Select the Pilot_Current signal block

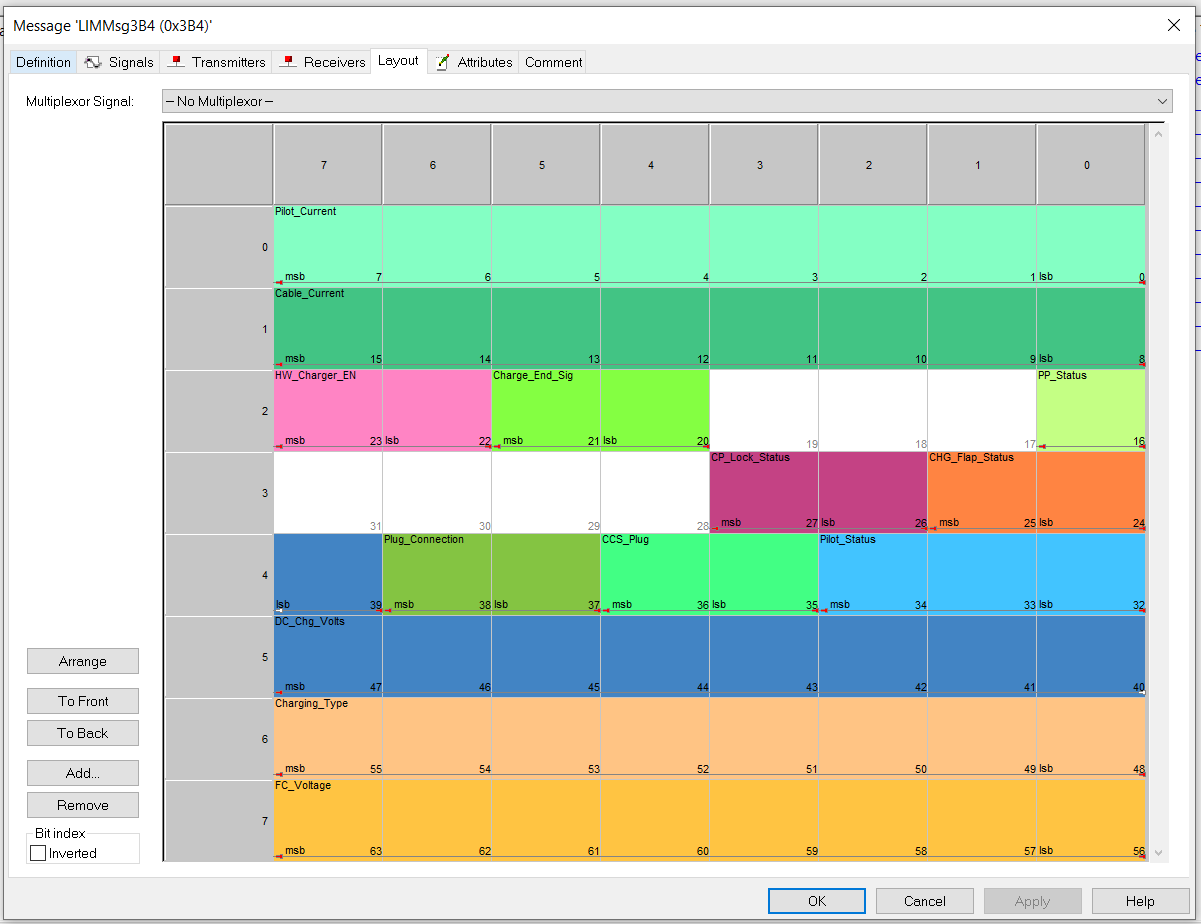(x=709, y=246)
